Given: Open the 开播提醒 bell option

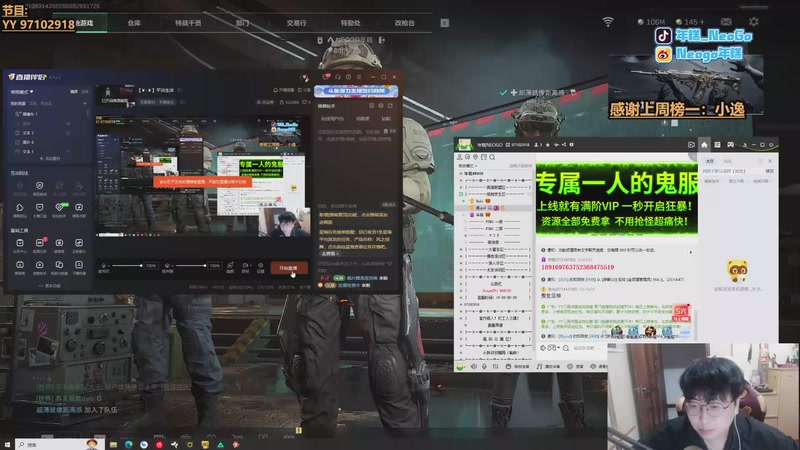Looking at the screenshot, I should tap(284, 90).
